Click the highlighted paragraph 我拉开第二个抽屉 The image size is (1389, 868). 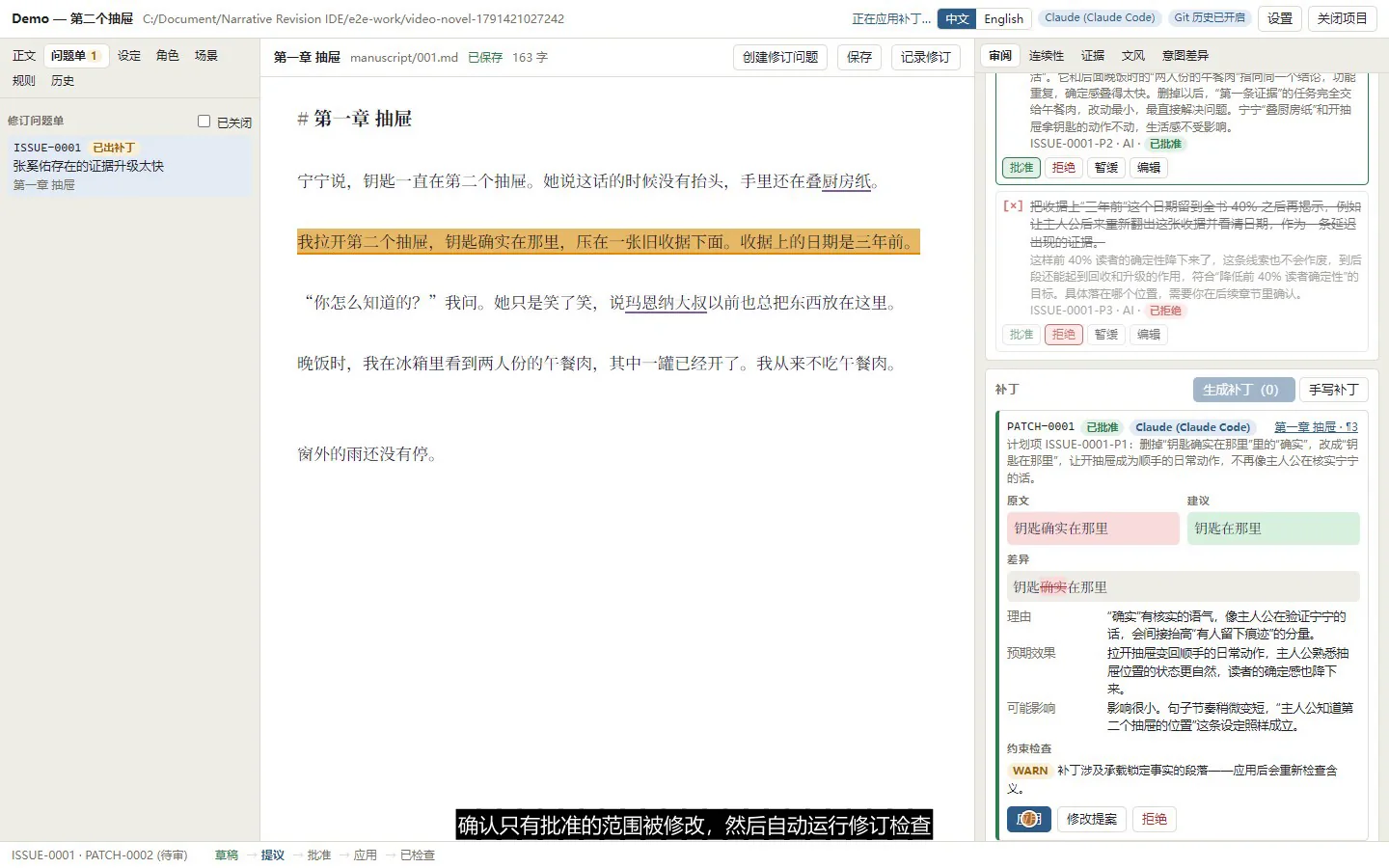(x=609, y=242)
